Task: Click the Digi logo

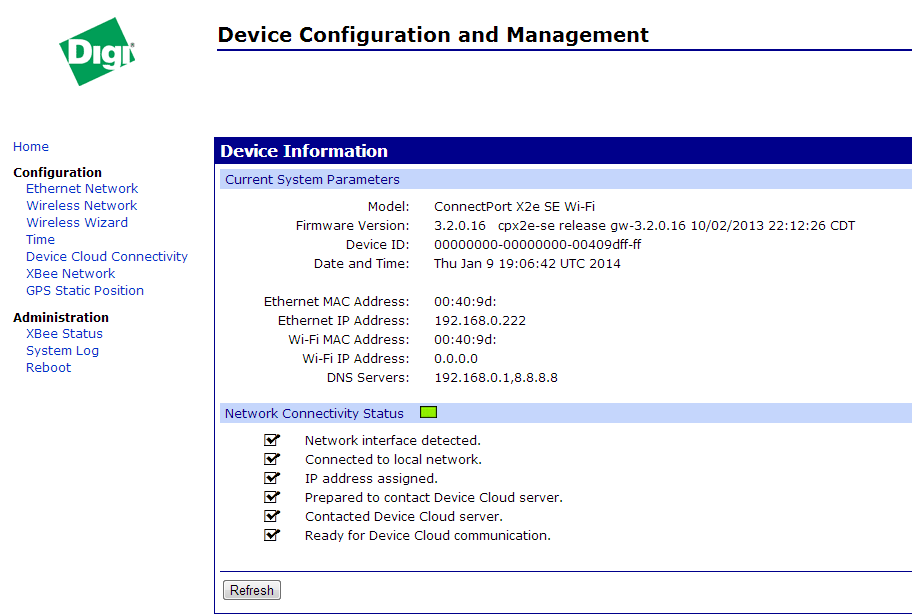Action: click(x=97, y=51)
